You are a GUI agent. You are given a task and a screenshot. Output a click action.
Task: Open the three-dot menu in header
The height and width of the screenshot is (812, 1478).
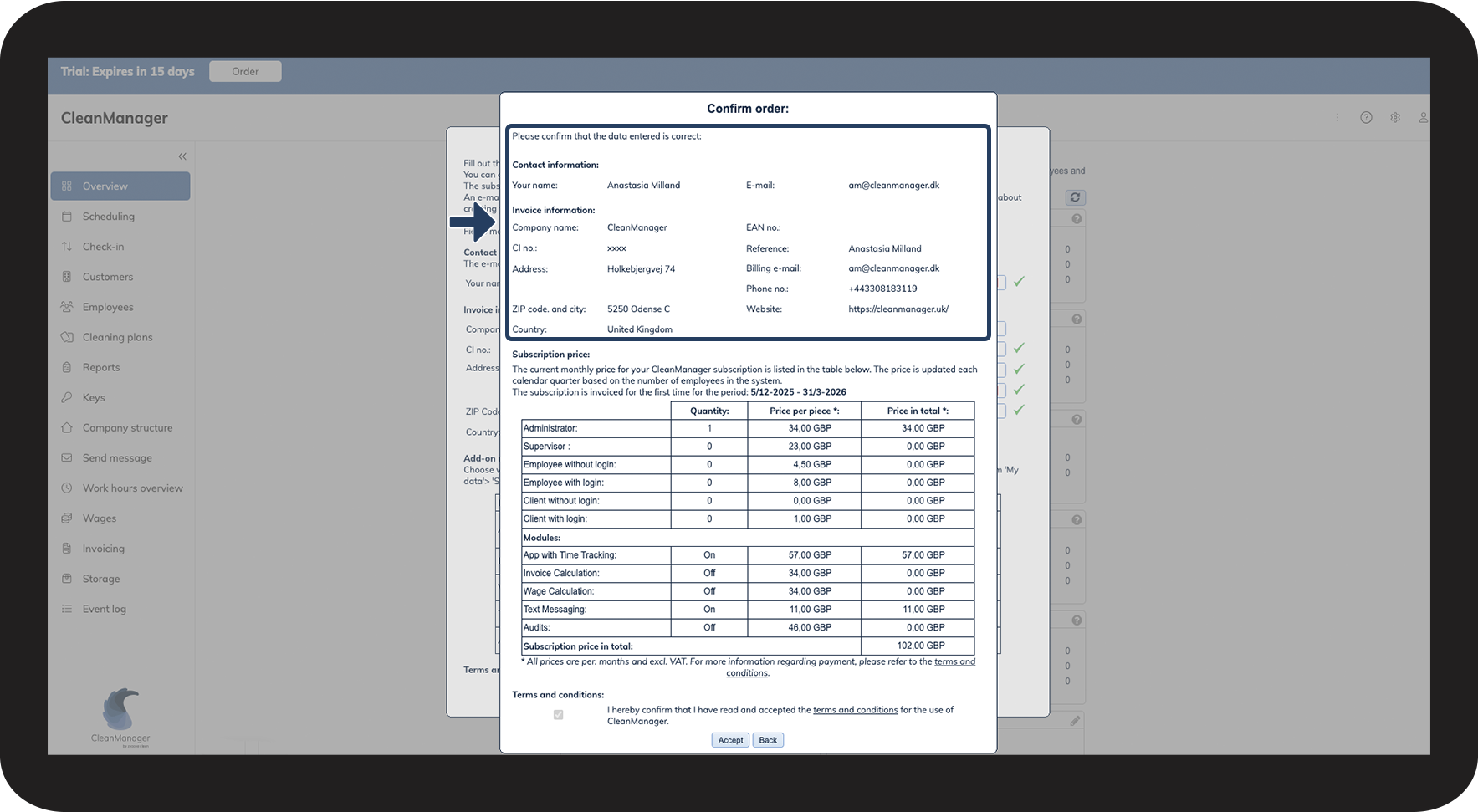point(1337,118)
